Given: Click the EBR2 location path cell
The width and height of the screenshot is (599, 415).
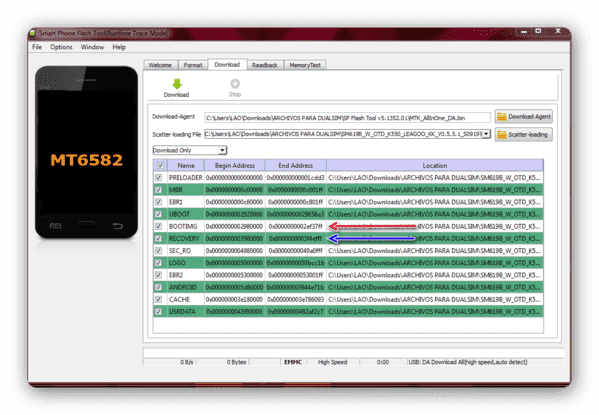Looking at the screenshot, I should coord(435,275).
